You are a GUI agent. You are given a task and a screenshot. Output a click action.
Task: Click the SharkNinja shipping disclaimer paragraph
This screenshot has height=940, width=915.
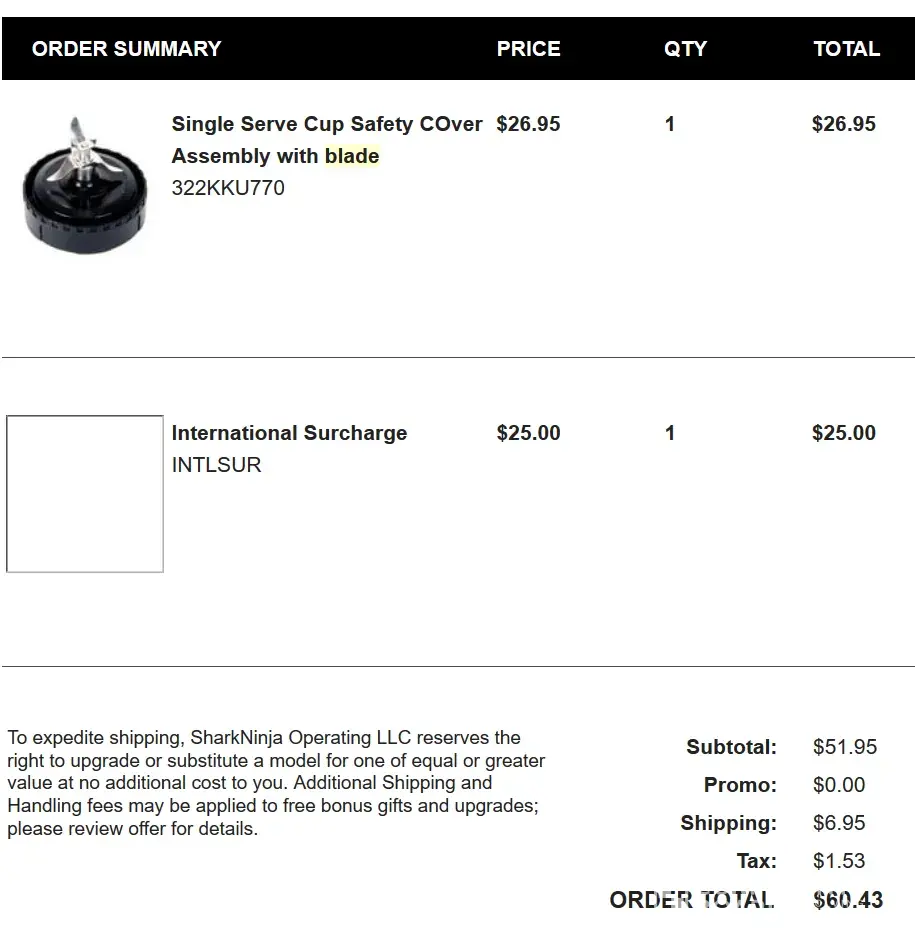276,783
